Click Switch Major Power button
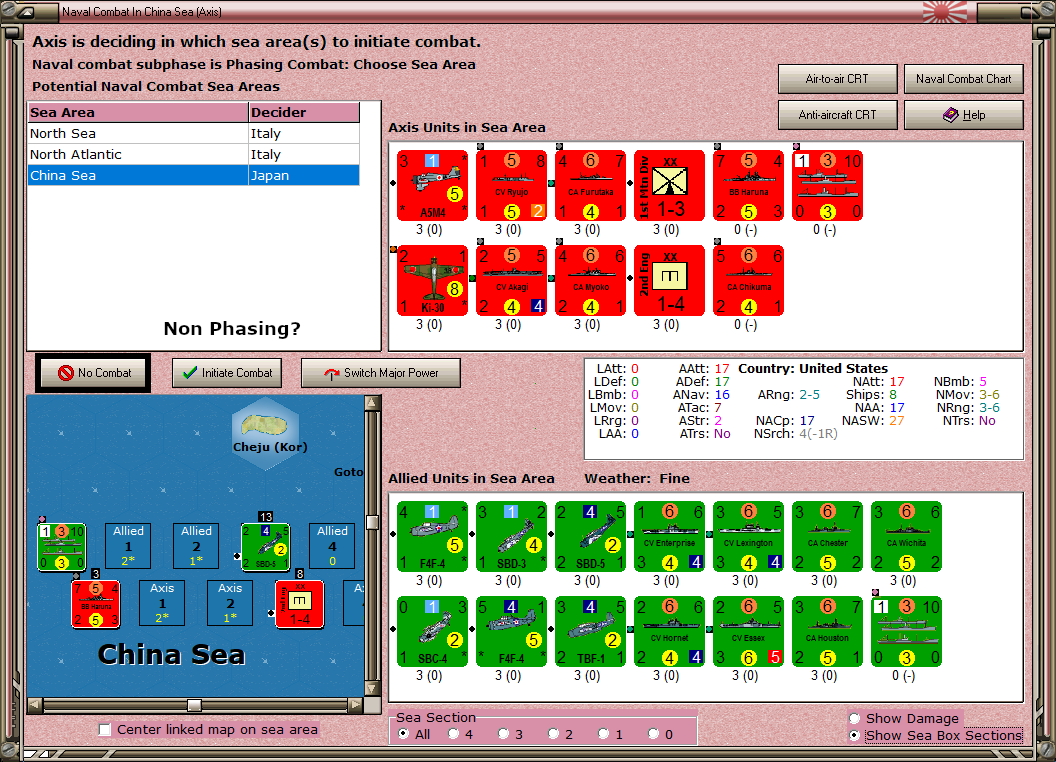Screen dimensions: 1056x762 [381, 373]
